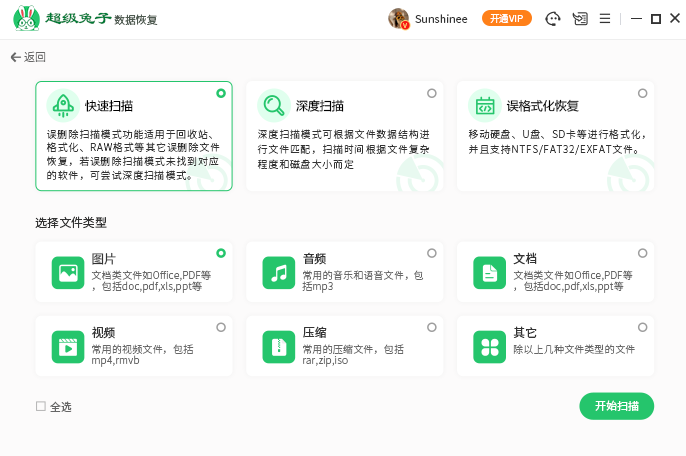Click the 压缩 zip archive icon
686x456 pixels.
pyautogui.click(x=279, y=347)
